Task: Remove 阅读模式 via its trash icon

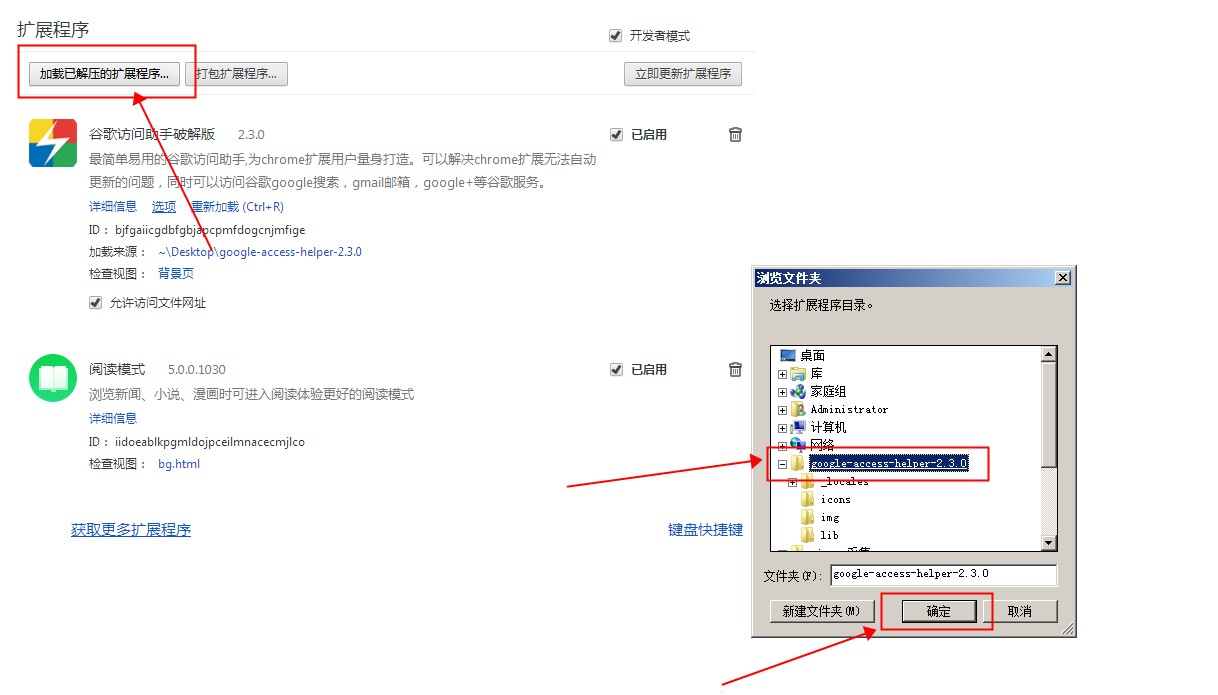Action: click(735, 369)
